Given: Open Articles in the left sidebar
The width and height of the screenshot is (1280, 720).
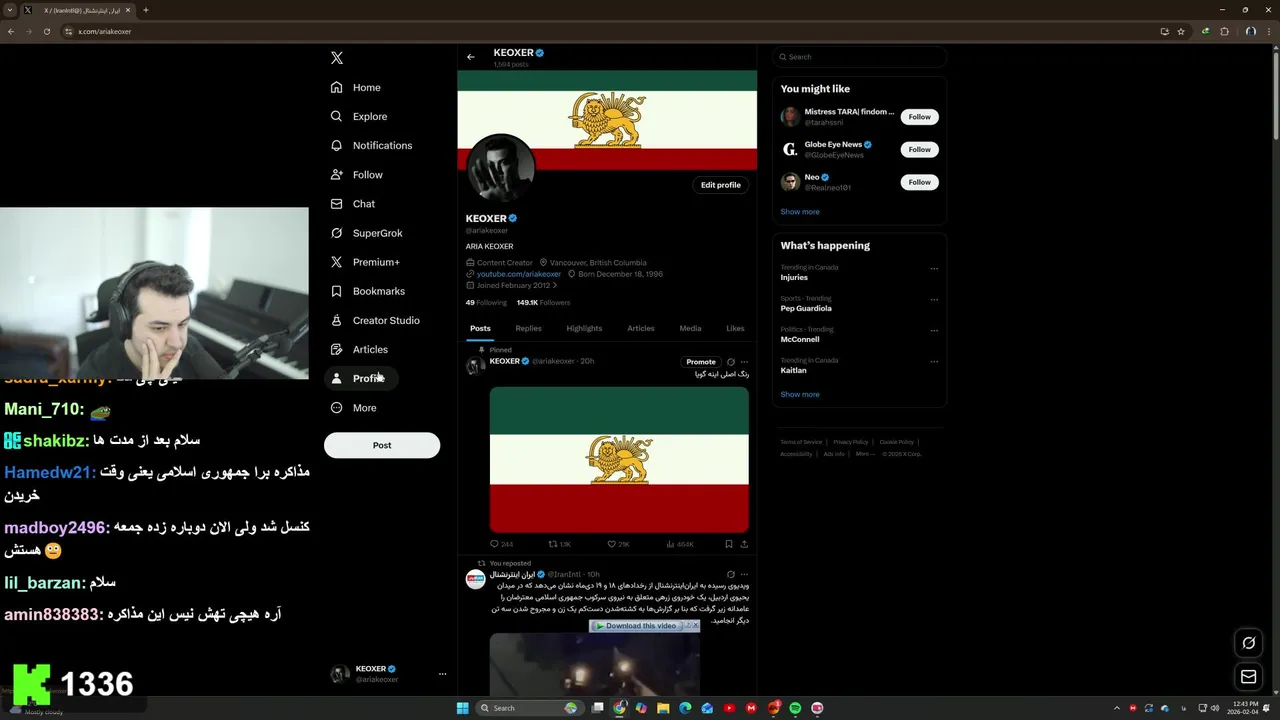Looking at the screenshot, I should 359,349.
